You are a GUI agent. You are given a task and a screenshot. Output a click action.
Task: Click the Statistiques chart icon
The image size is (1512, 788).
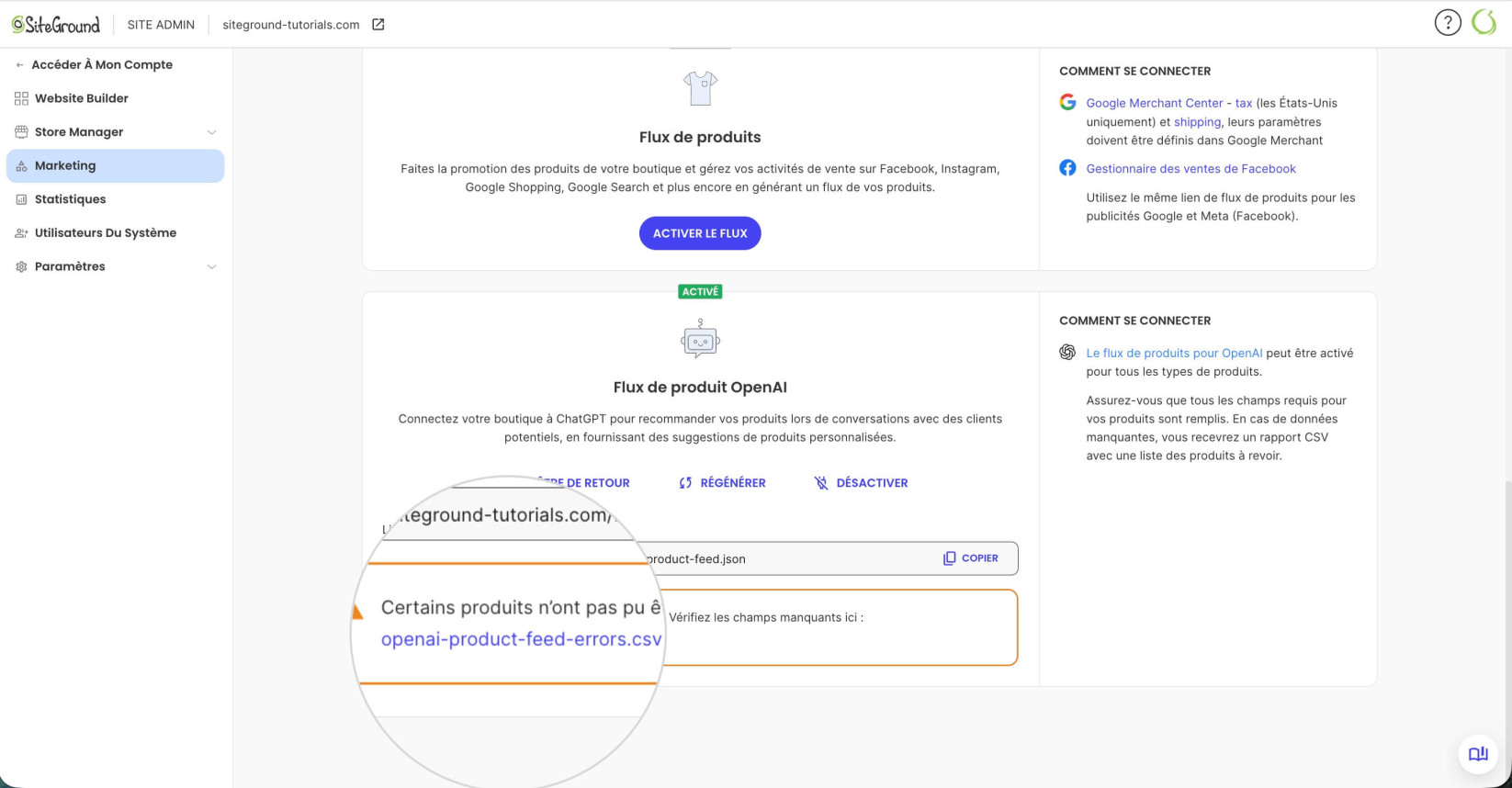point(21,199)
